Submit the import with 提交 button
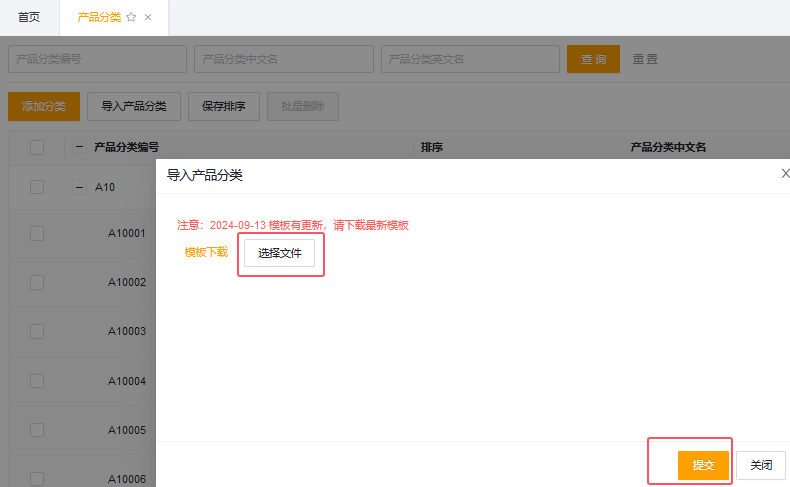This screenshot has width=790, height=487. tap(703, 465)
